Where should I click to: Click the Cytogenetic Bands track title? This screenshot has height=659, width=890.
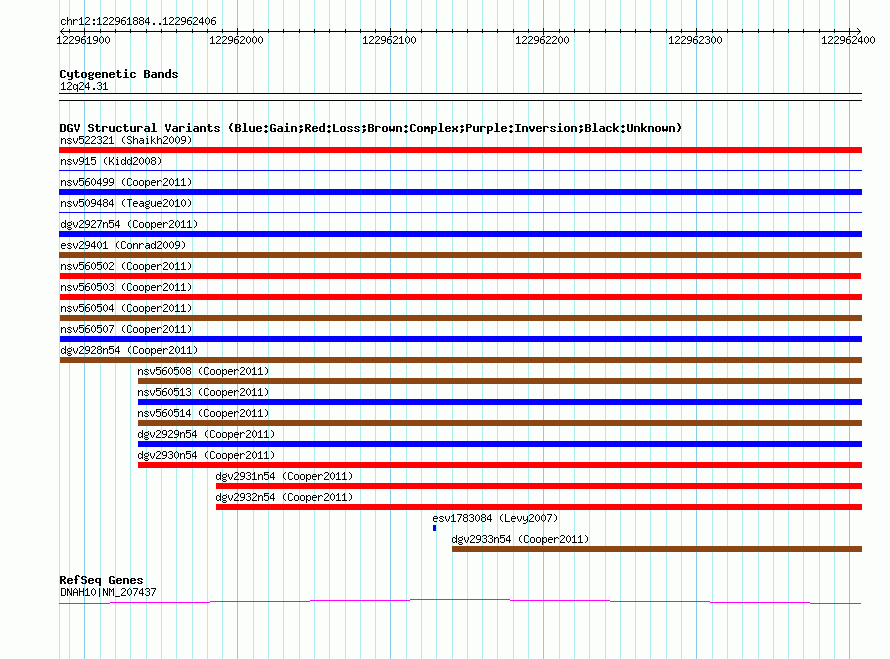(x=119, y=74)
